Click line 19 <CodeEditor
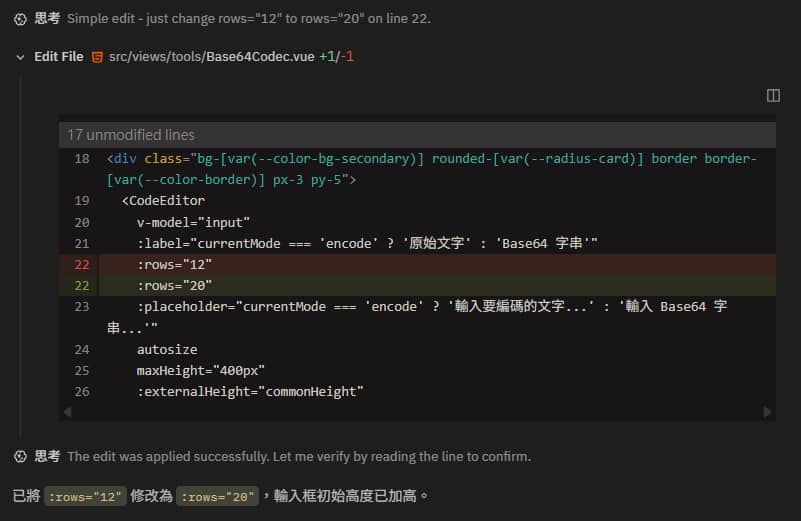 [163, 201]
